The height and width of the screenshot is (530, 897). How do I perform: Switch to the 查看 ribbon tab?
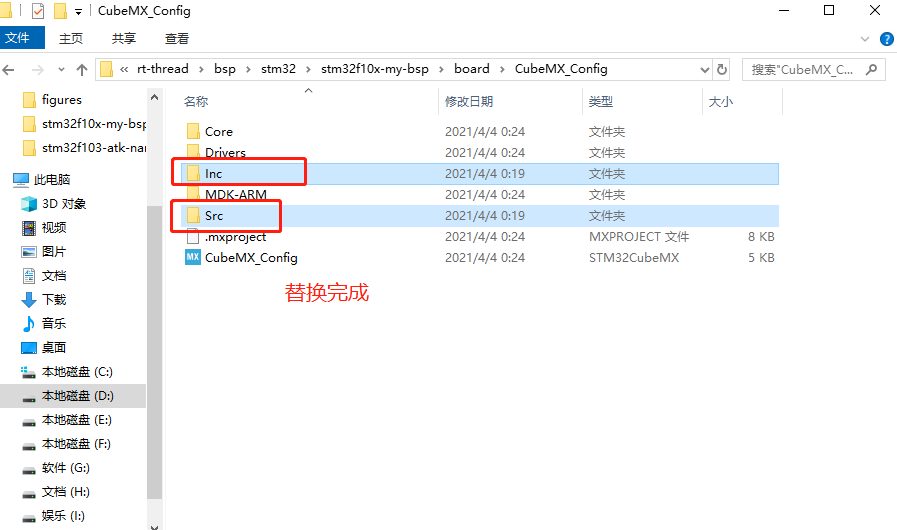click(177, 38)
